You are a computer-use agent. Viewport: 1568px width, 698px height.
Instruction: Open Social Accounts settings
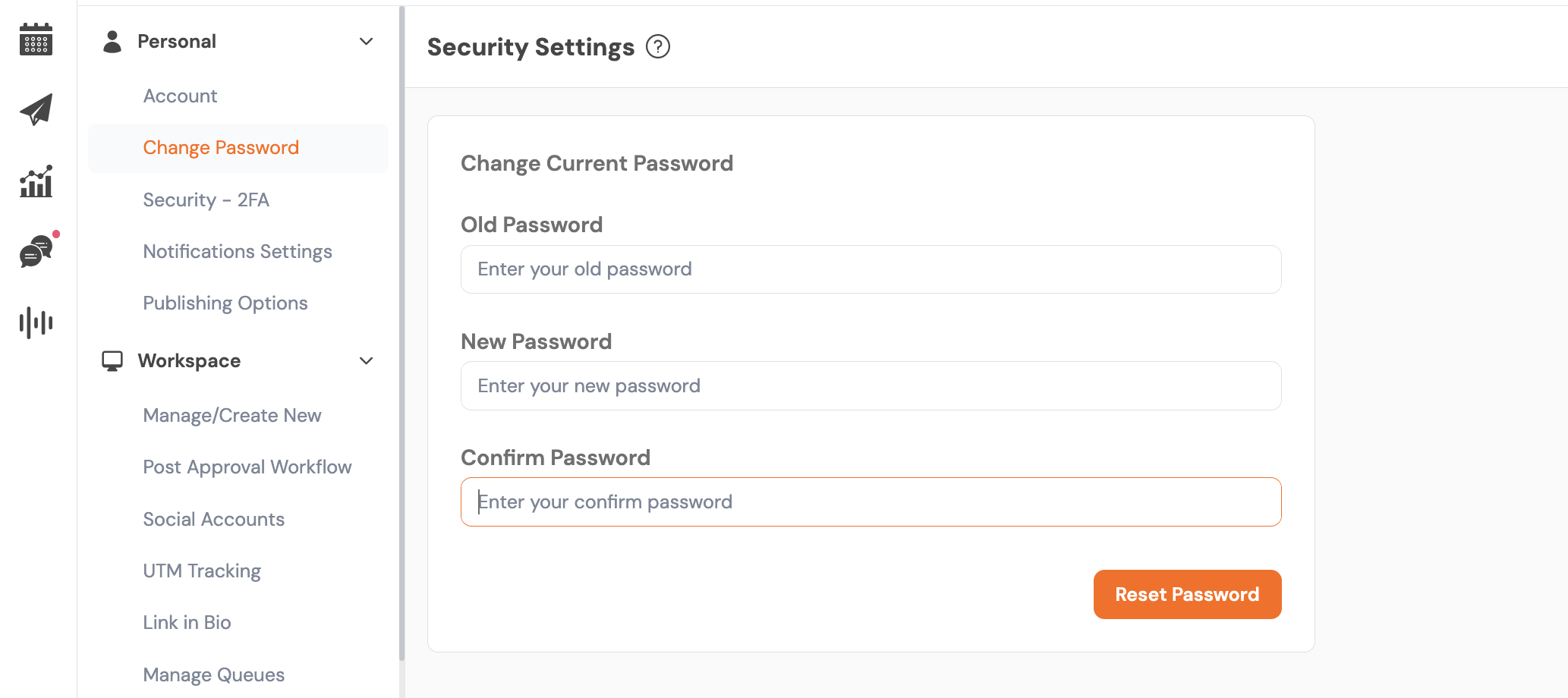(x=213, y=520)
